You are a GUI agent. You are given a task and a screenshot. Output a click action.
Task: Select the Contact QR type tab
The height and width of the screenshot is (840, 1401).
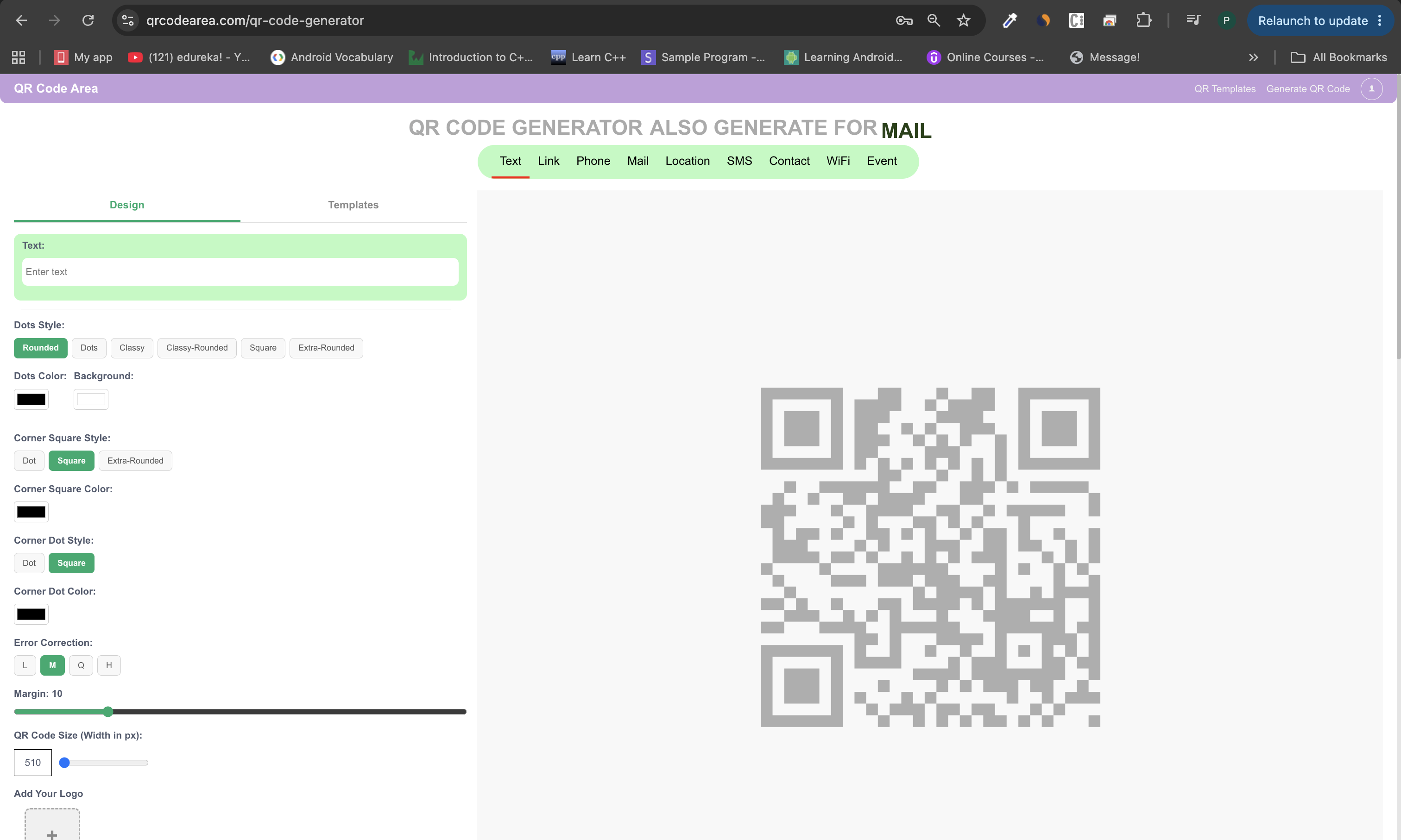(x=789, y=161)
